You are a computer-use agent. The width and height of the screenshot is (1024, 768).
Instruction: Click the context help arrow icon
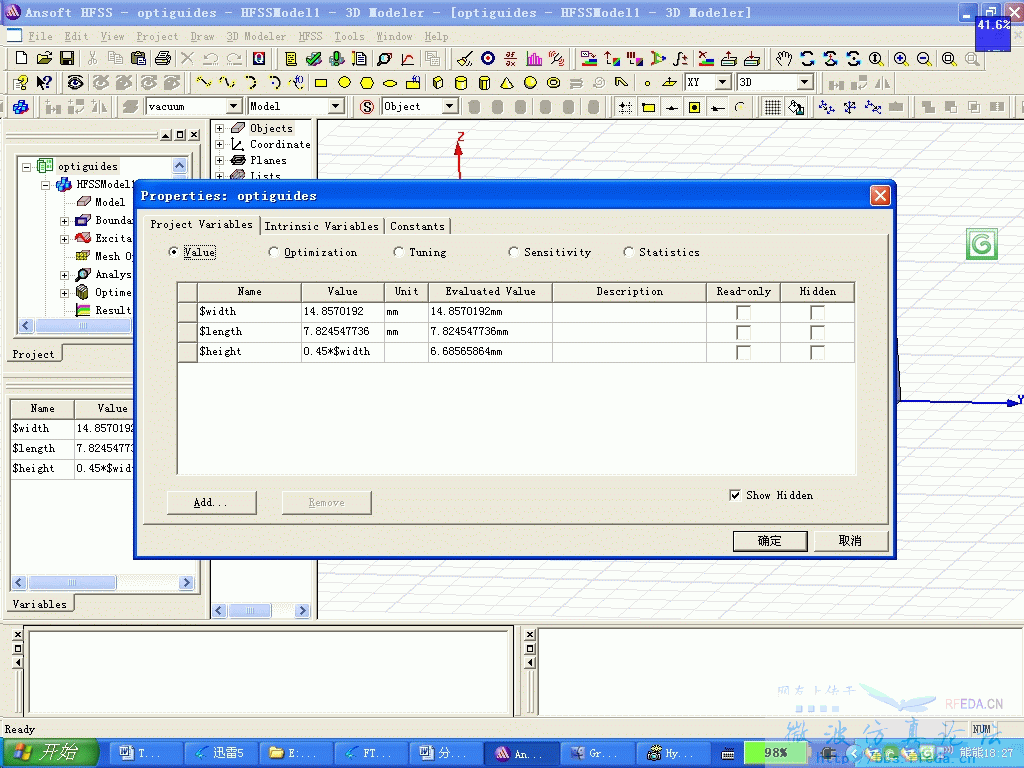point(44,83)
